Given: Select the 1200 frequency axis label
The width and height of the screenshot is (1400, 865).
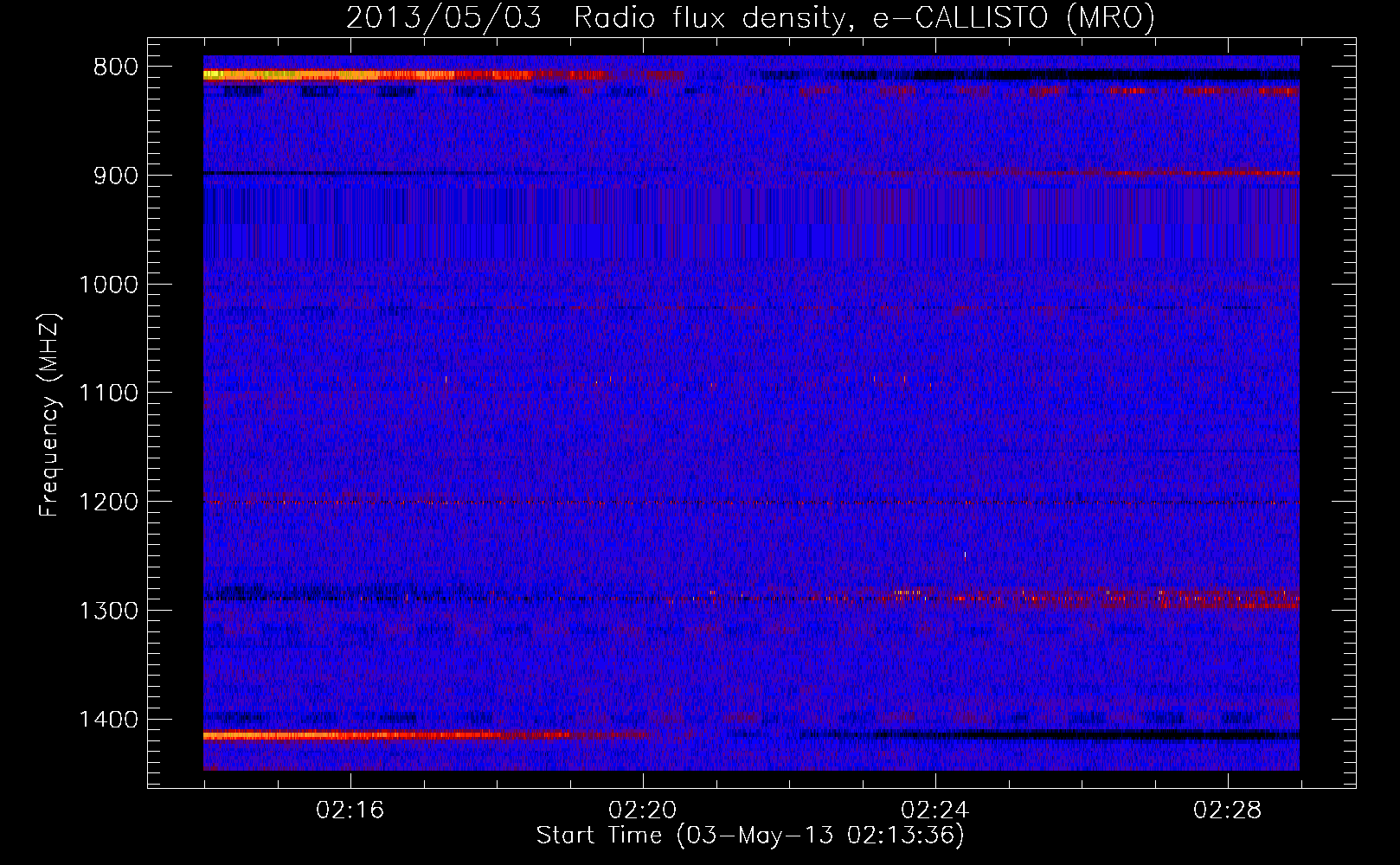Looking at the screenshot, I should tap(108, 503).
